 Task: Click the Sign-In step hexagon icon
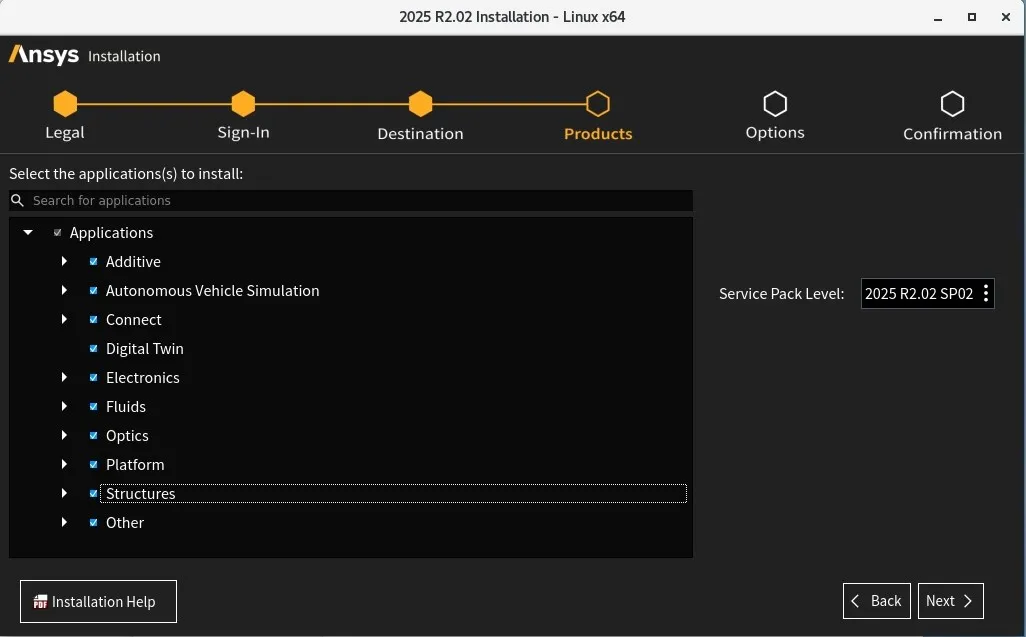(243, 103)
